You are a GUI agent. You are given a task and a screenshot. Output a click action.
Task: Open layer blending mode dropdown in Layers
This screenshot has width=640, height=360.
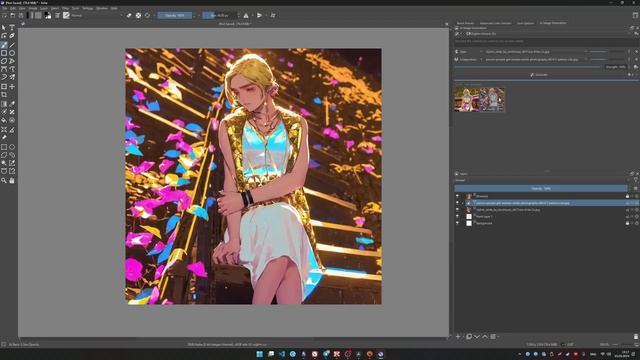(x=541, y=180)
